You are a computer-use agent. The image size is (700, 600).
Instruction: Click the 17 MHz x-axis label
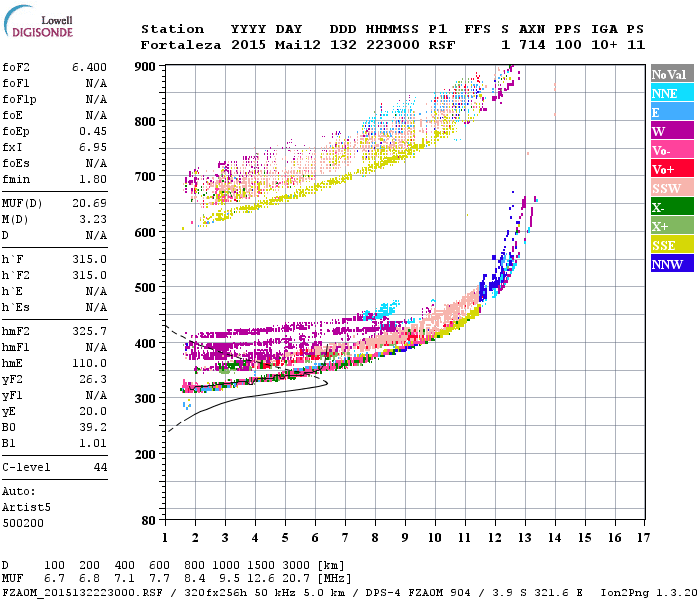pos(644,538)
